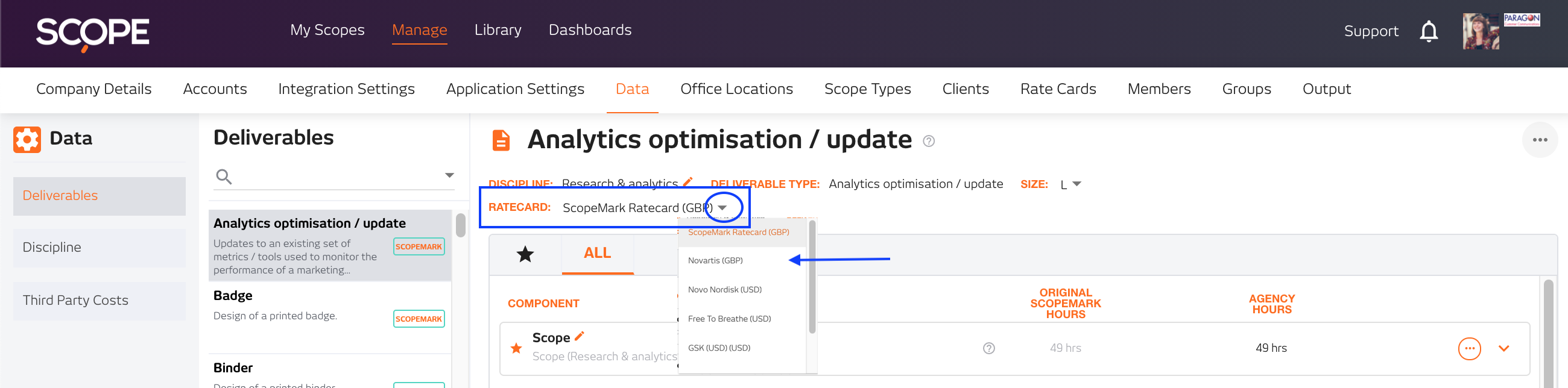Click SCOPEMARK badge on Analytics optimisation

click(x=419, y=246)
